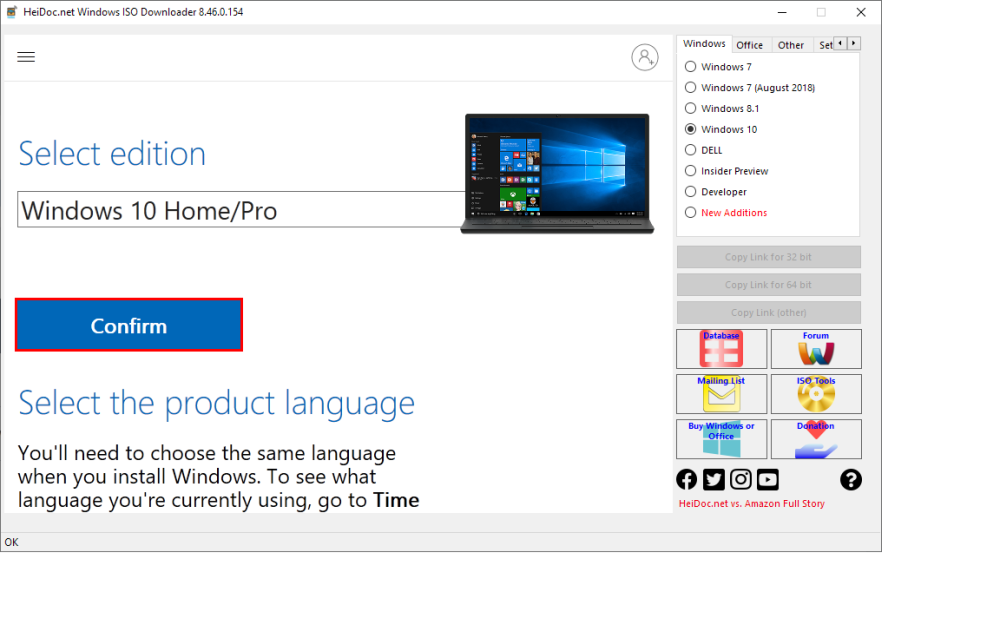The image size is (1000, 625).
Task: Switch to the Office tab
Action: pyautogui.click(x=749, y=45)
